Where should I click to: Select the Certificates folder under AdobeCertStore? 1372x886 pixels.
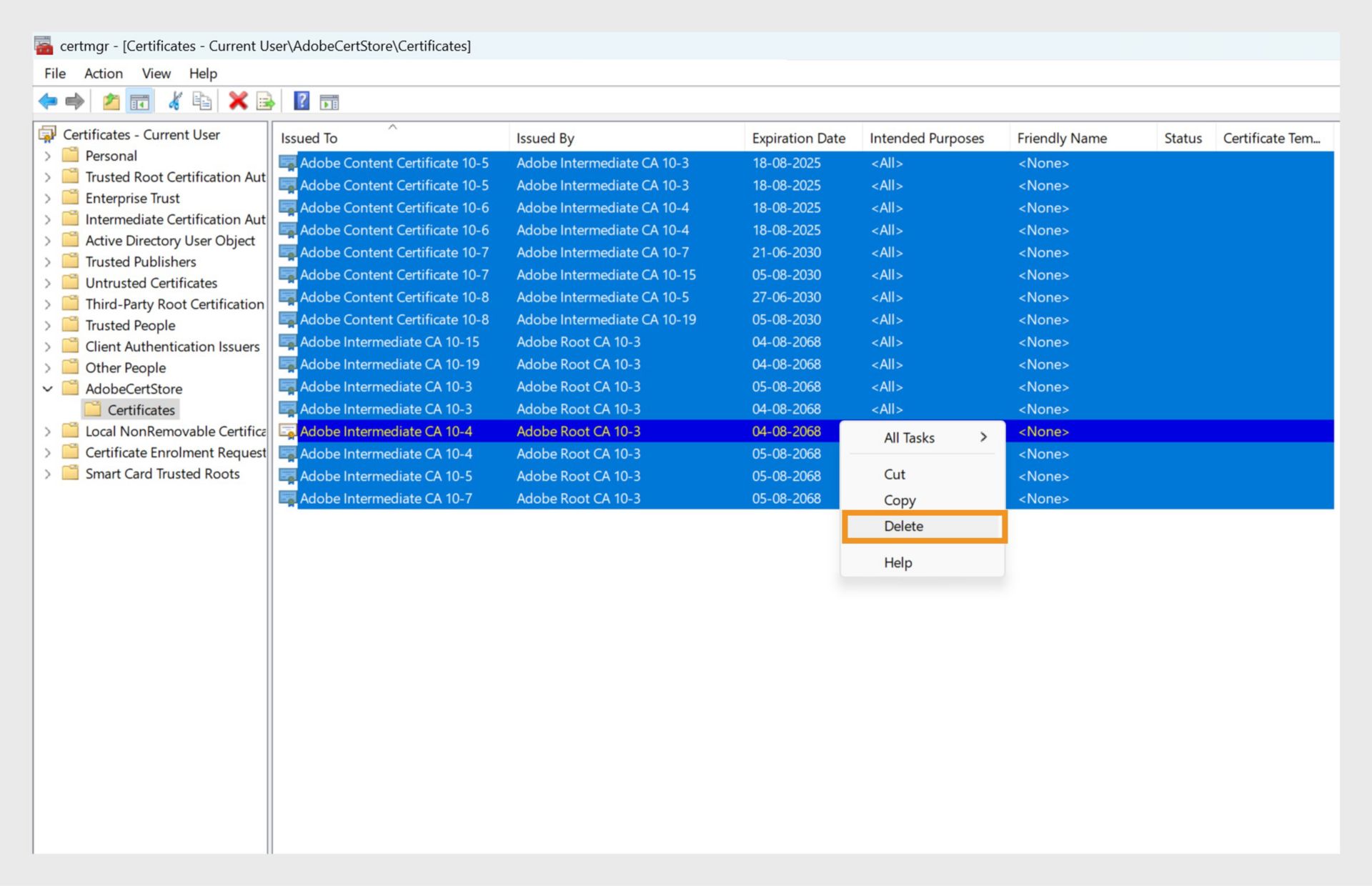(x=140, y=409)
